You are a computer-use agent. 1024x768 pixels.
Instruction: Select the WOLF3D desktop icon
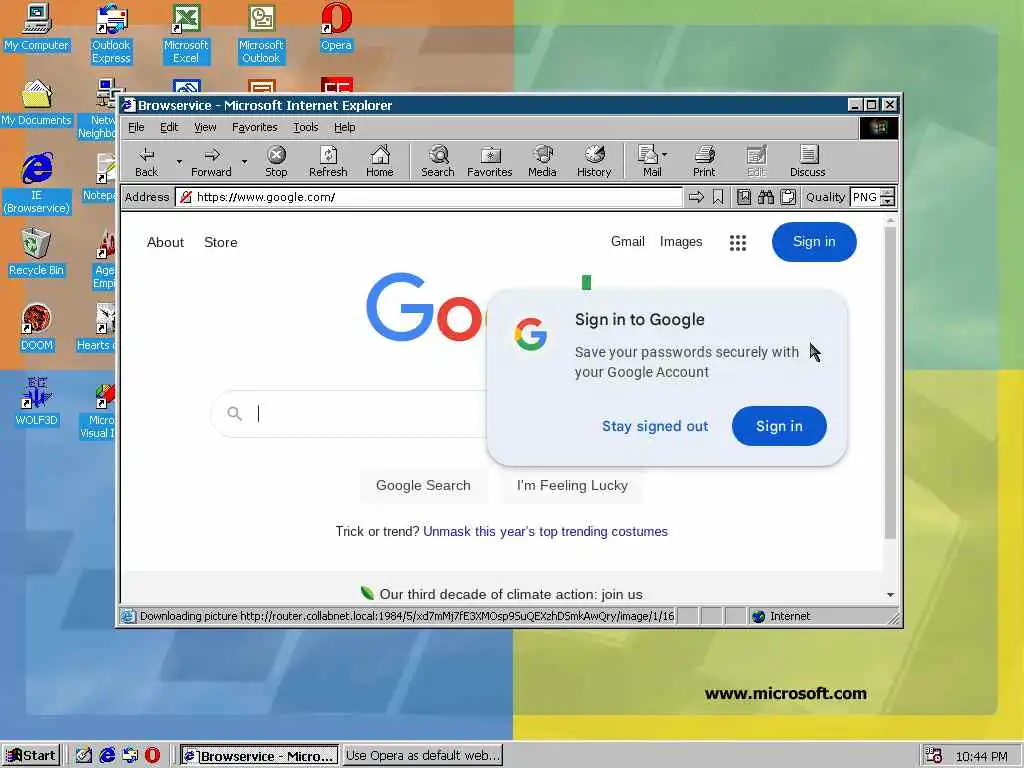[37, 402]
